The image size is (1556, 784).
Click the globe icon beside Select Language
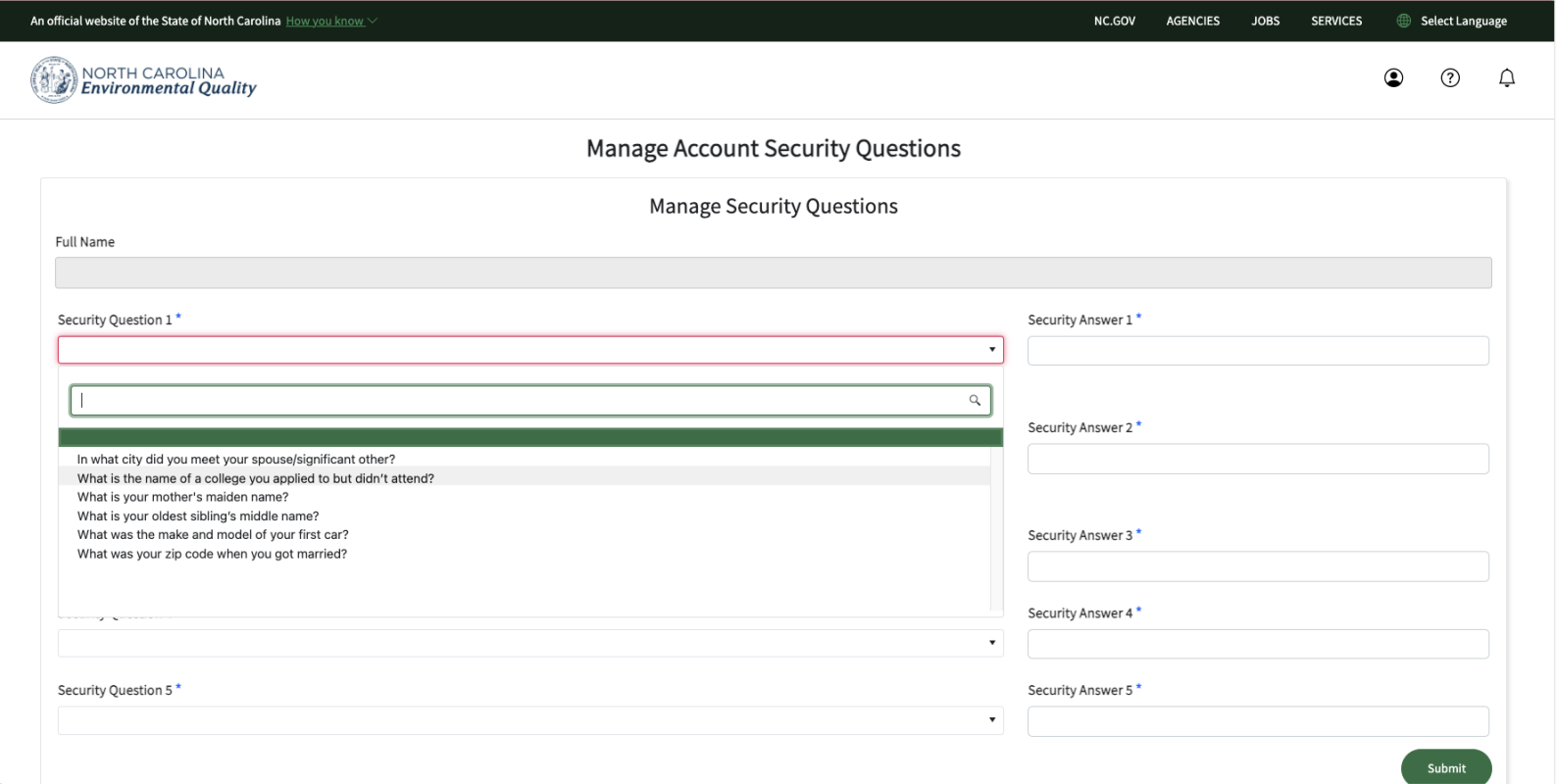(x=1403, y=21)
